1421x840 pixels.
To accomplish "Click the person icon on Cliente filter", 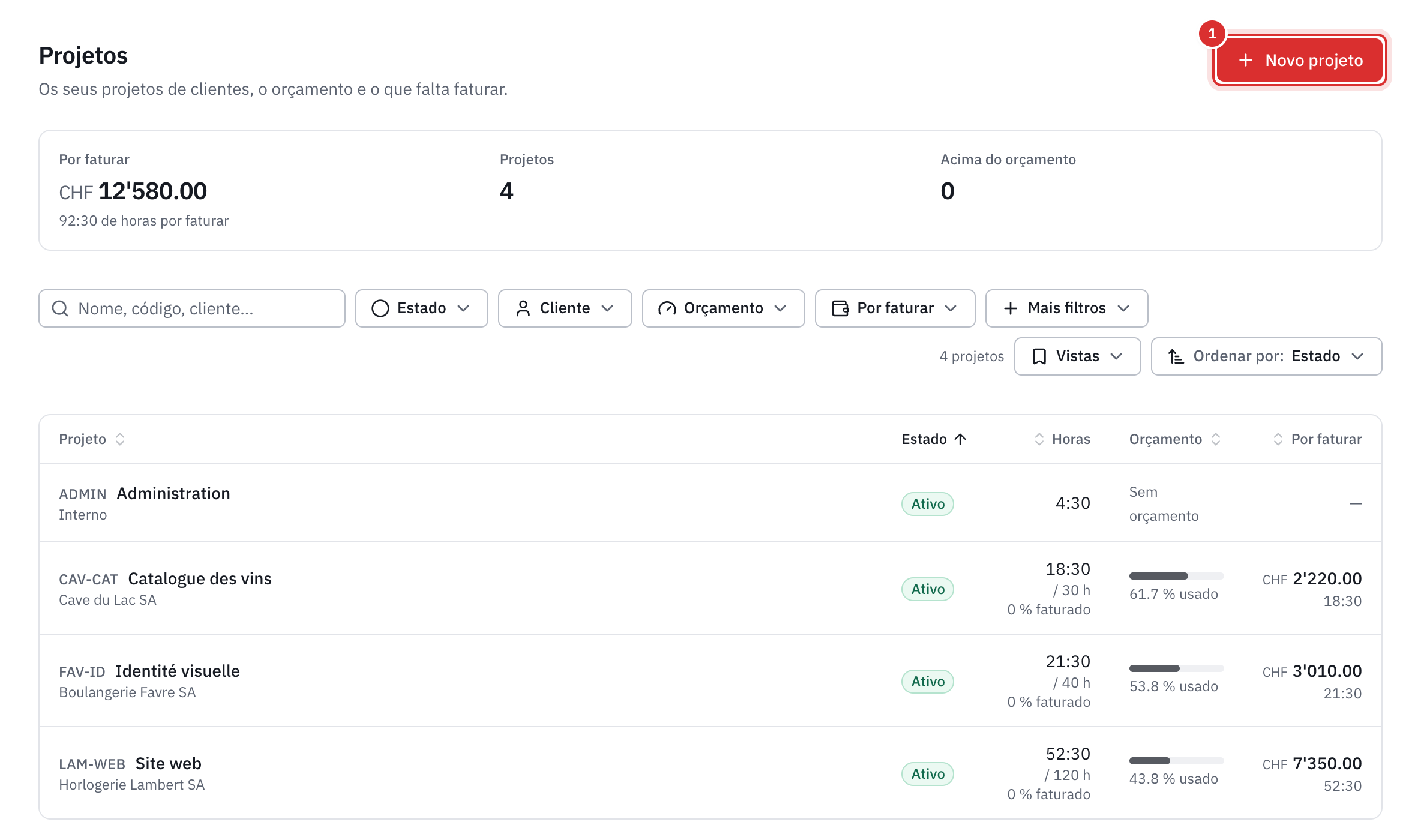I will [x=523, y=308].
